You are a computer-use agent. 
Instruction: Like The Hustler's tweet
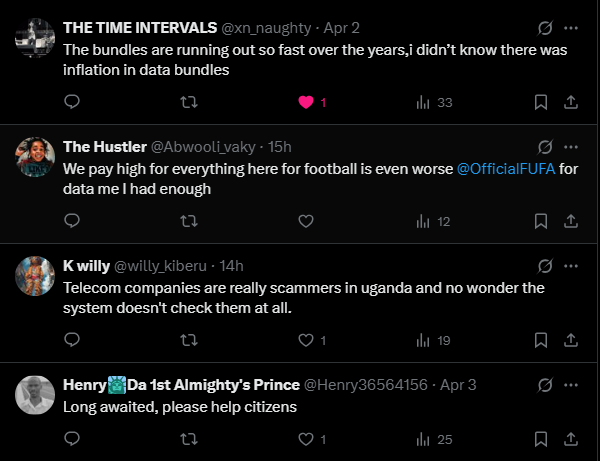306,221
